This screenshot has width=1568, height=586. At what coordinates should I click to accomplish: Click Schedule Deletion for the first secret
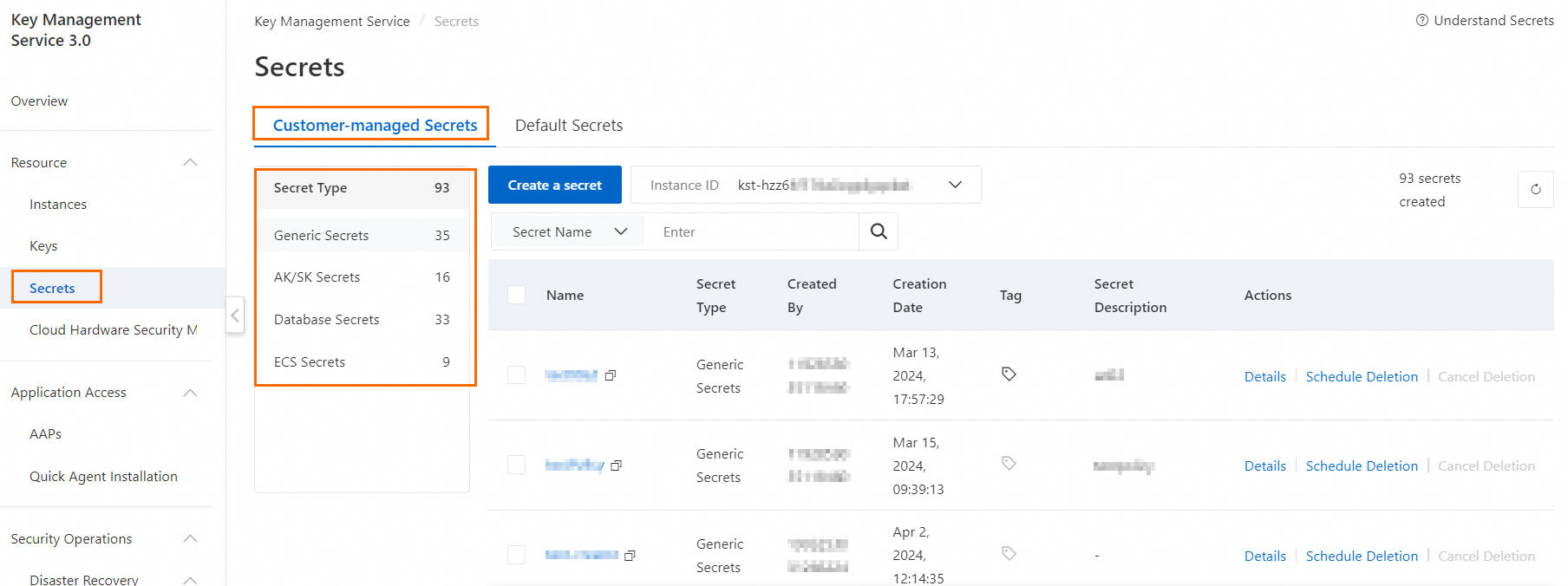[1362, 376]
